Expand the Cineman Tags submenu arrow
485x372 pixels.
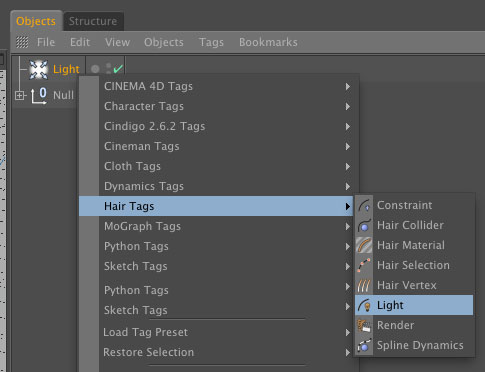click(348, 147)
